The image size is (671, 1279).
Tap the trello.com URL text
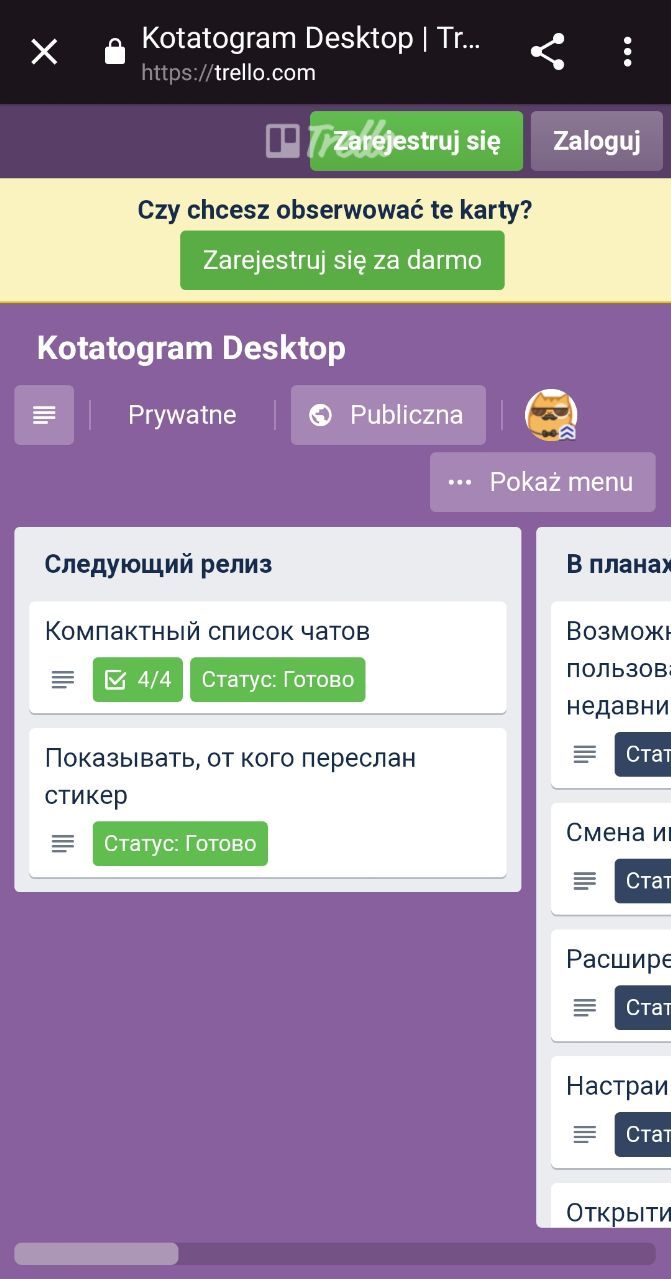pos(228,73)
